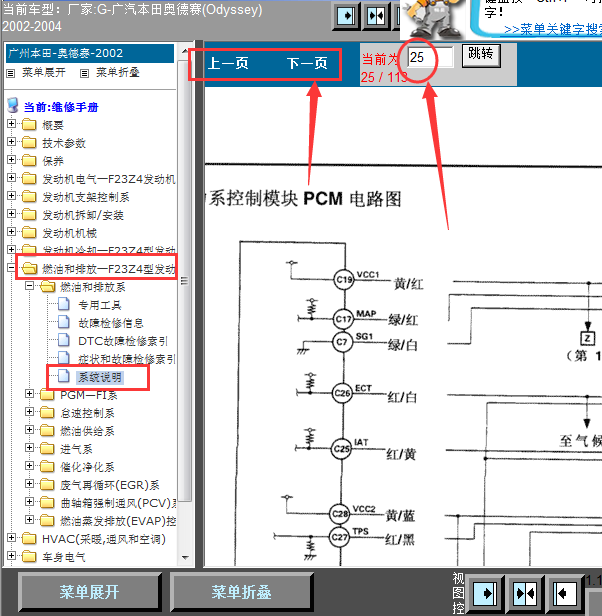Viewport: 602px width, 616px height.
Task: Expand the HVAC(采暖,通风和空调) node
Action: (11, 537)
